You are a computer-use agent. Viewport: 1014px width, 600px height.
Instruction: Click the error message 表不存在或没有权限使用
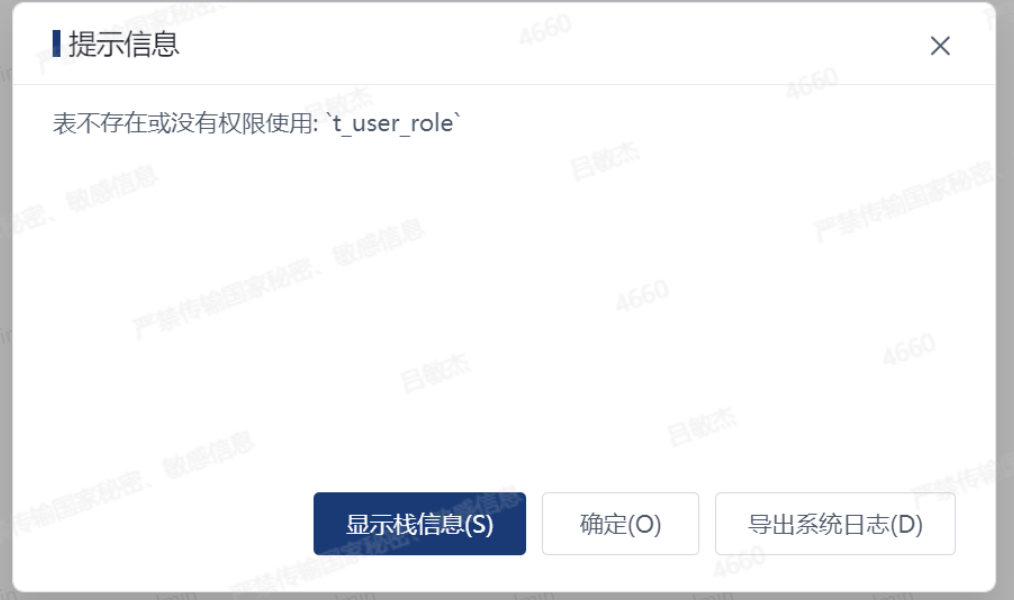pos(184,123)
